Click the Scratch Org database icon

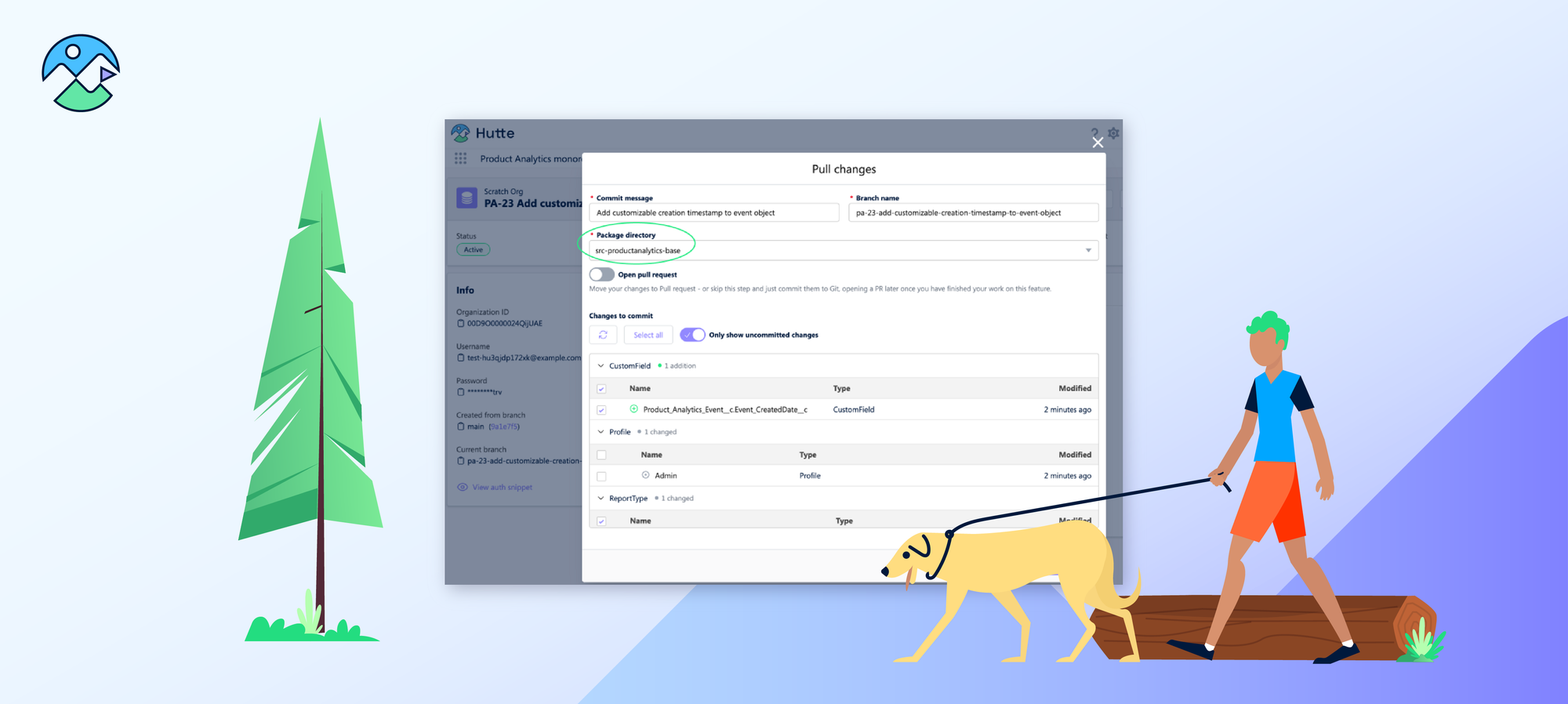click(466, 197)
